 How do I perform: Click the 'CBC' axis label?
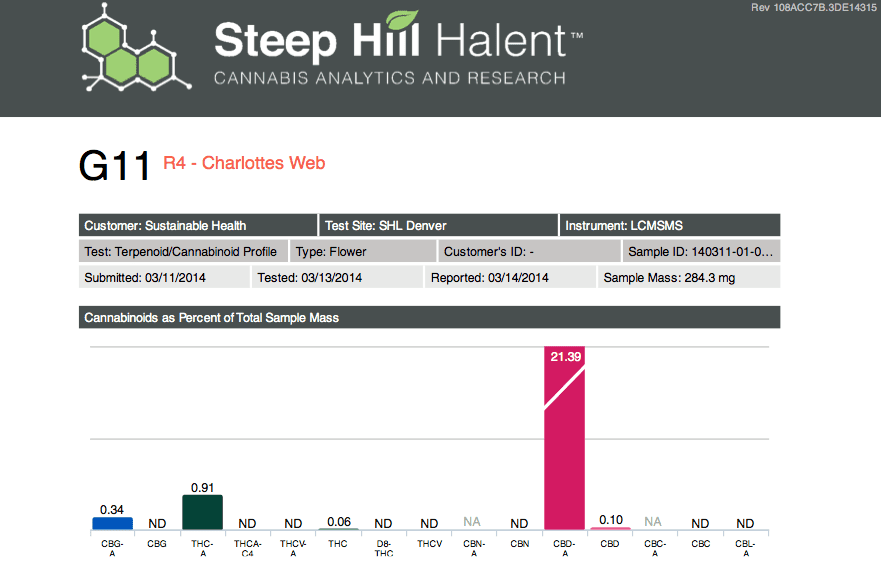[701, 544]
